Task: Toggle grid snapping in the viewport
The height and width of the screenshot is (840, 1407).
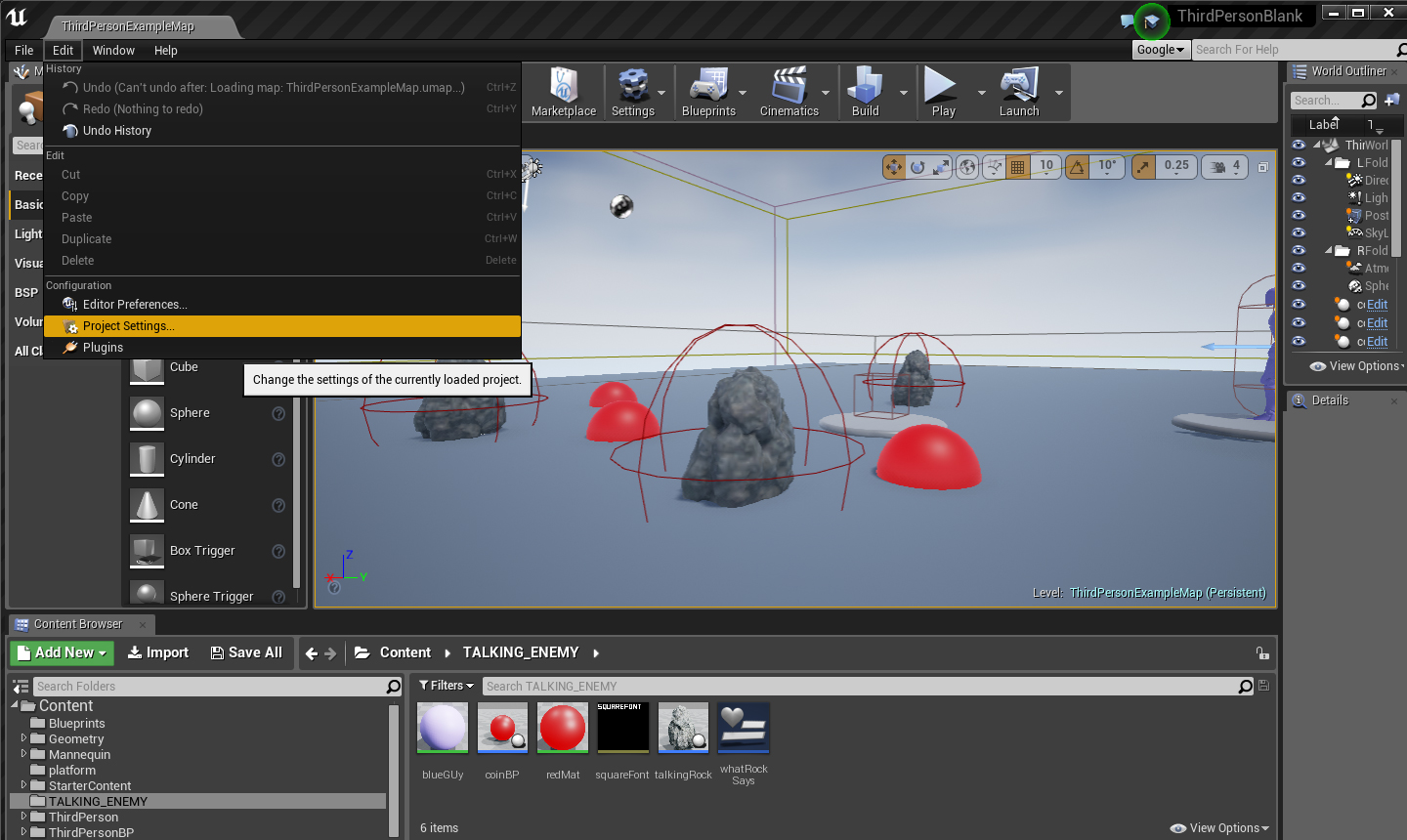Action: (x=1018, y=167)
